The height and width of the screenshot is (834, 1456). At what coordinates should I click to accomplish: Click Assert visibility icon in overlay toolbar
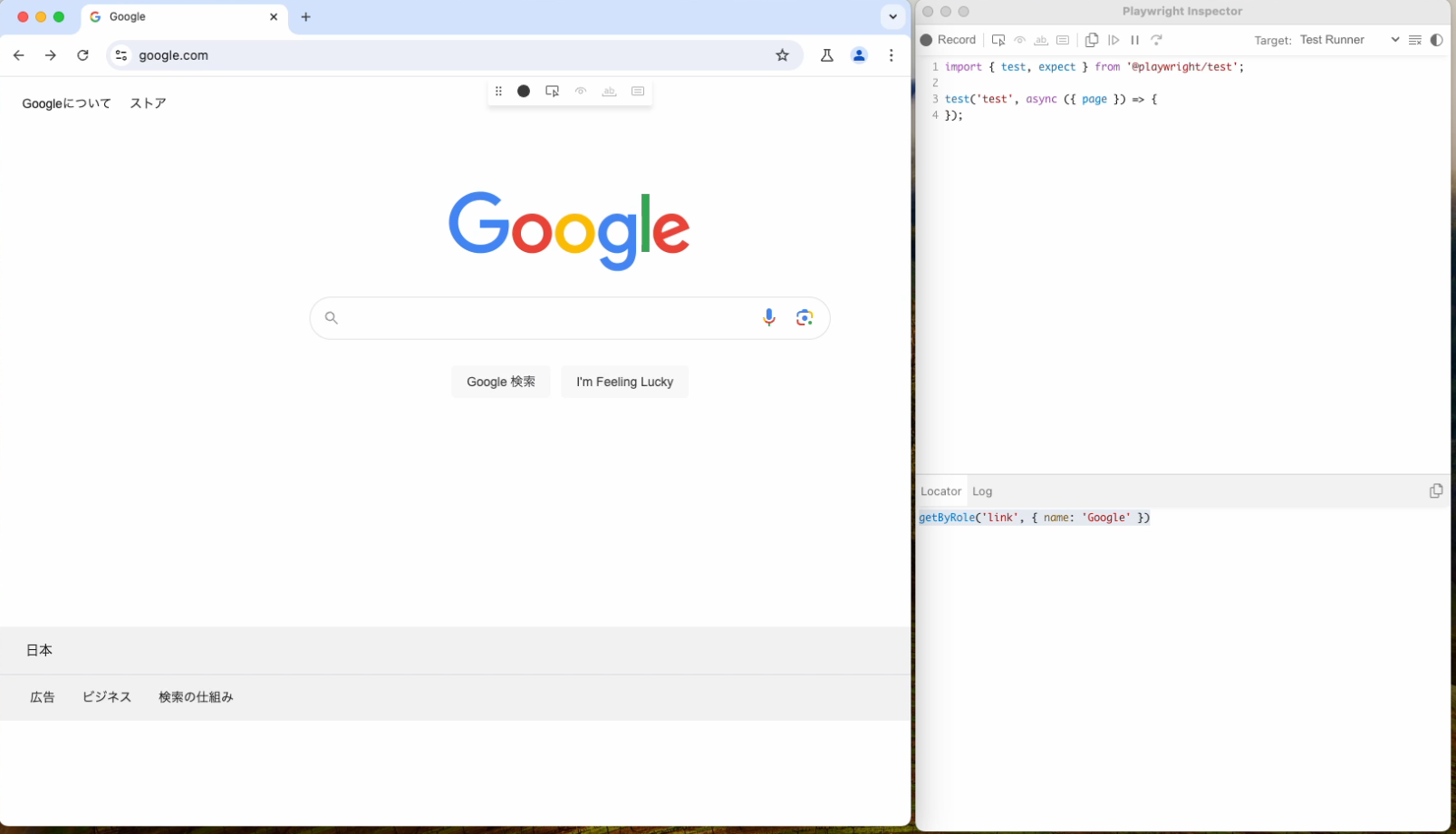(581, 91)
